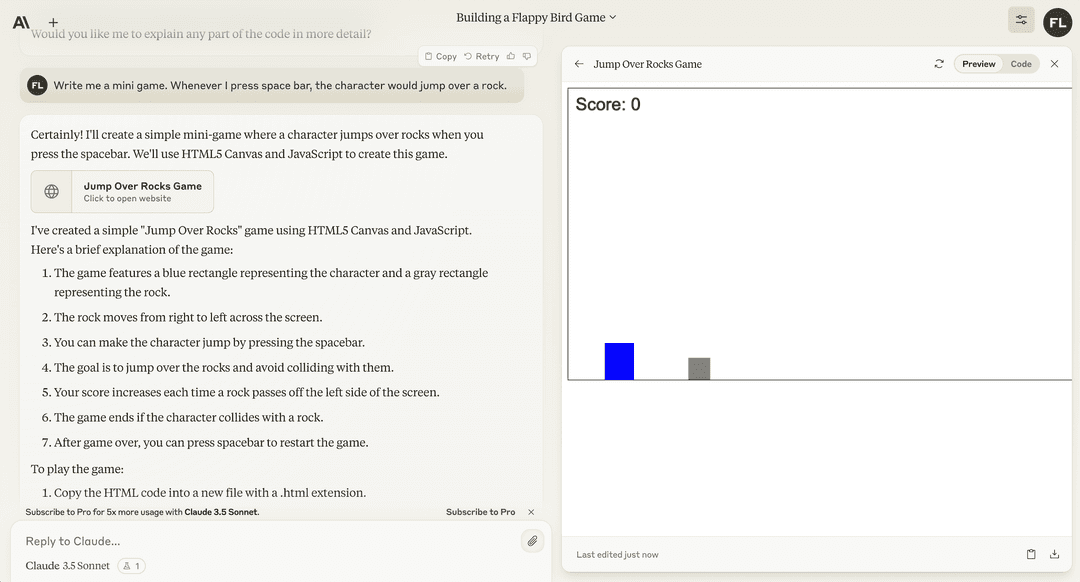Click Subscribe to Pro link
1080x582 pixels.
(x=480, y=512)
